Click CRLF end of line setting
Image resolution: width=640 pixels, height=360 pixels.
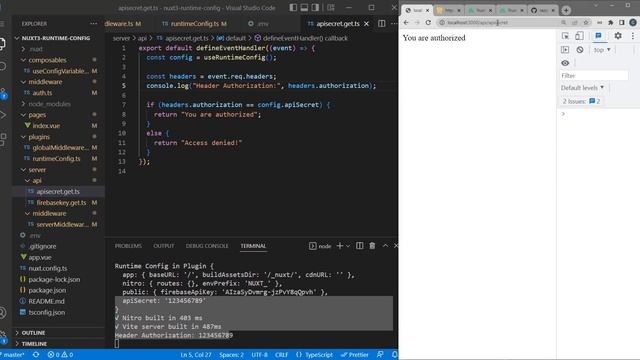[281, 355]
